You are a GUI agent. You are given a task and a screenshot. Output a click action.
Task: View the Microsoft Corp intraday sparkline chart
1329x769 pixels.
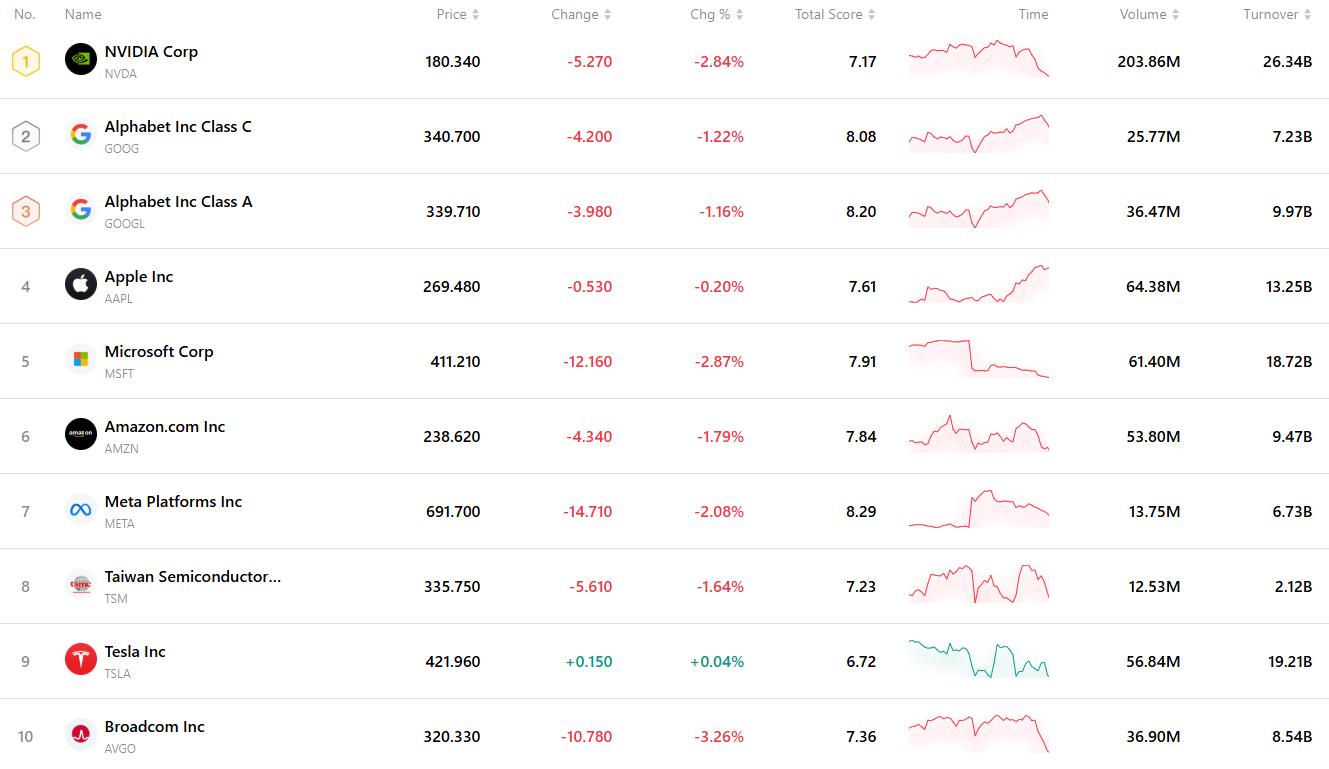click(x=979, y=359)
